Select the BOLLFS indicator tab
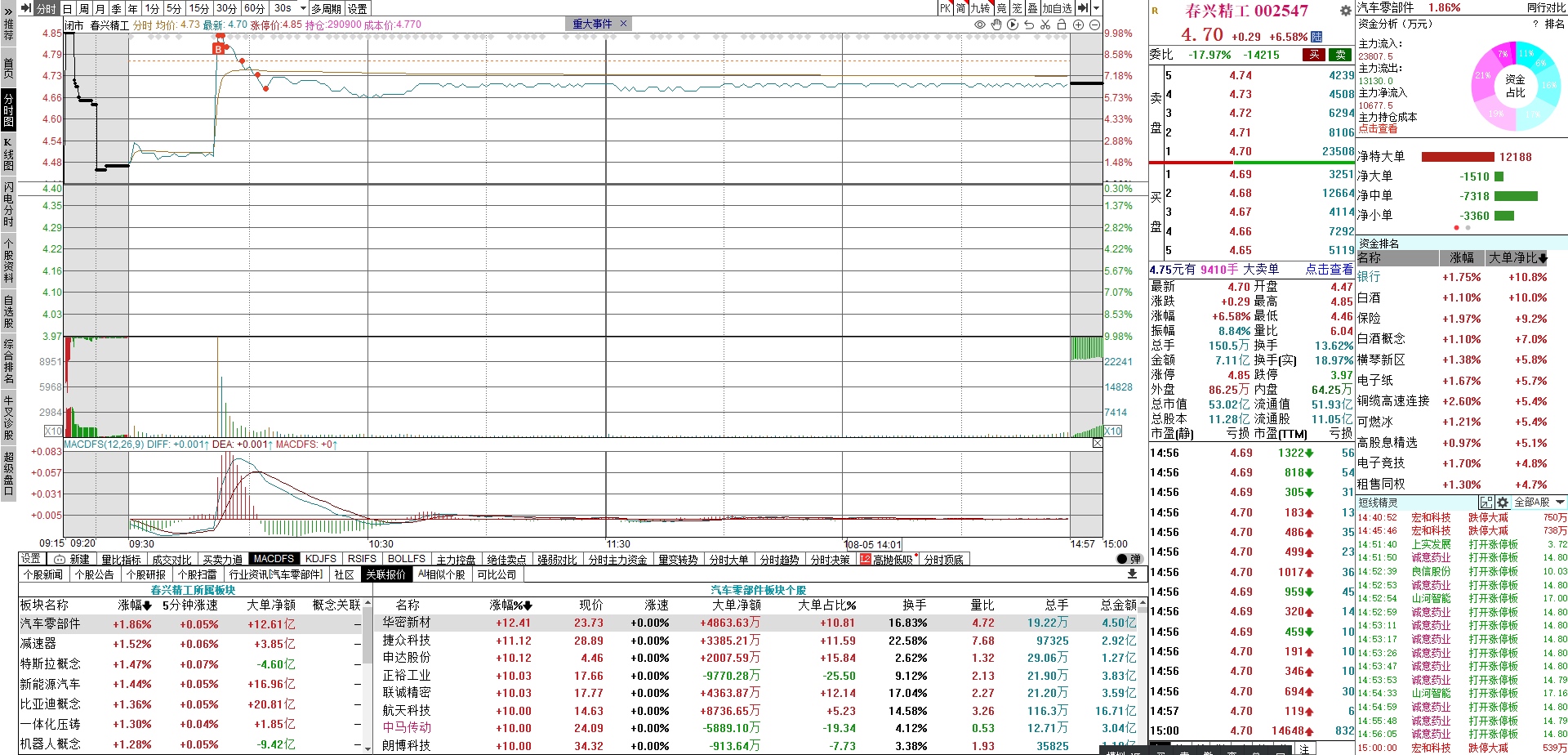1568x755 pixels. click(407, 559)
